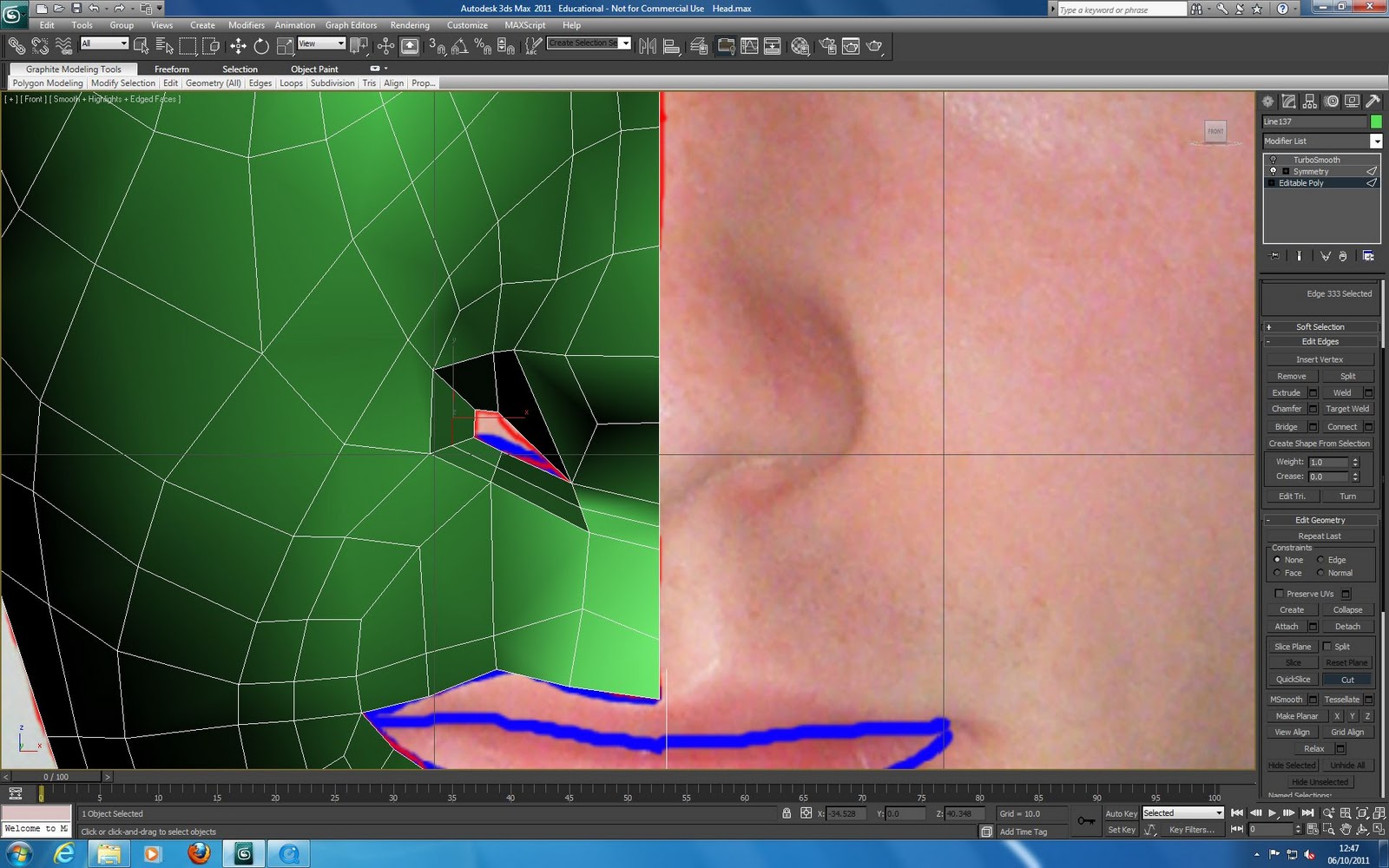Click the Select Object tool
Viewport: 1389px width, 868px height.
(x=141, y=46)
